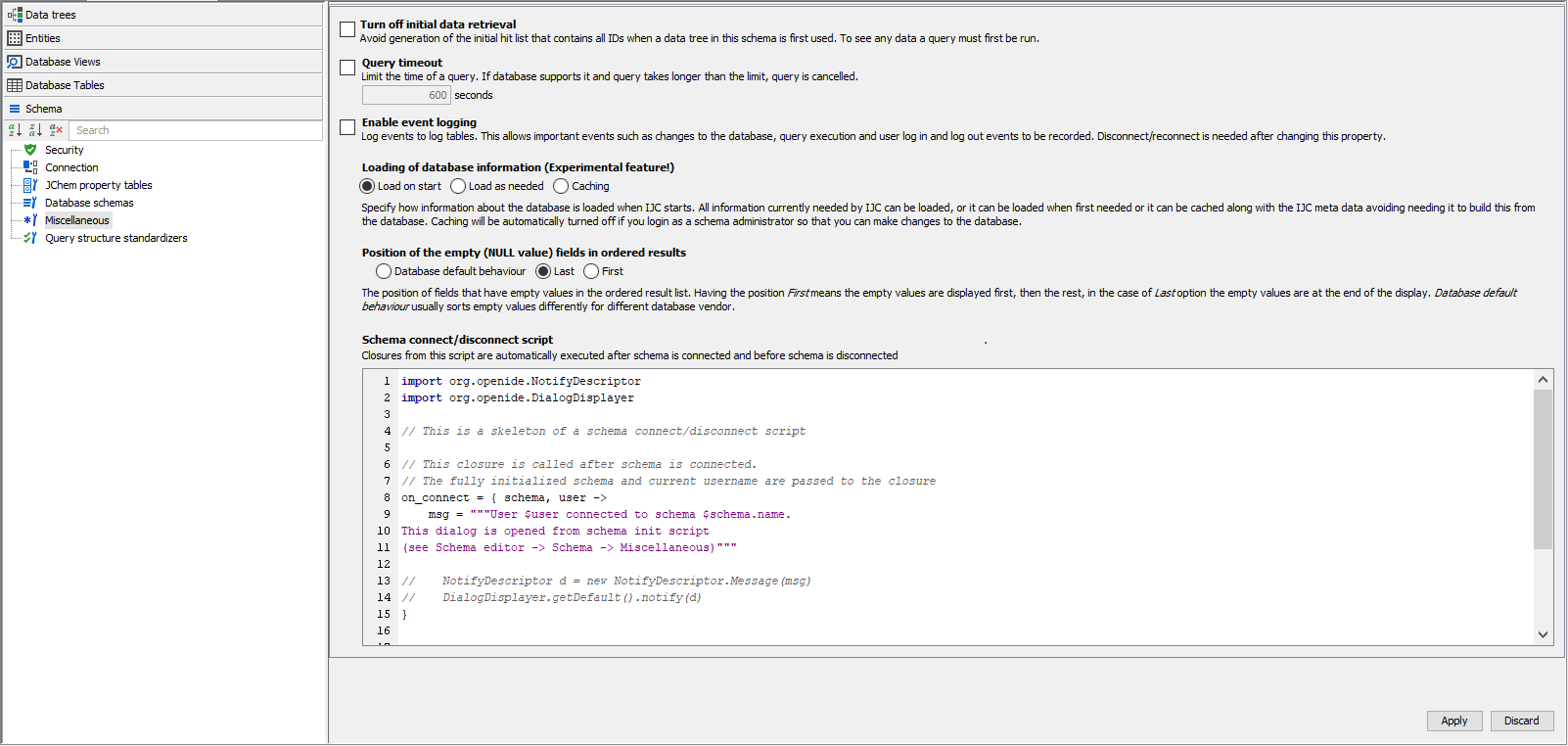Click the Apply button

point(1453,721)
